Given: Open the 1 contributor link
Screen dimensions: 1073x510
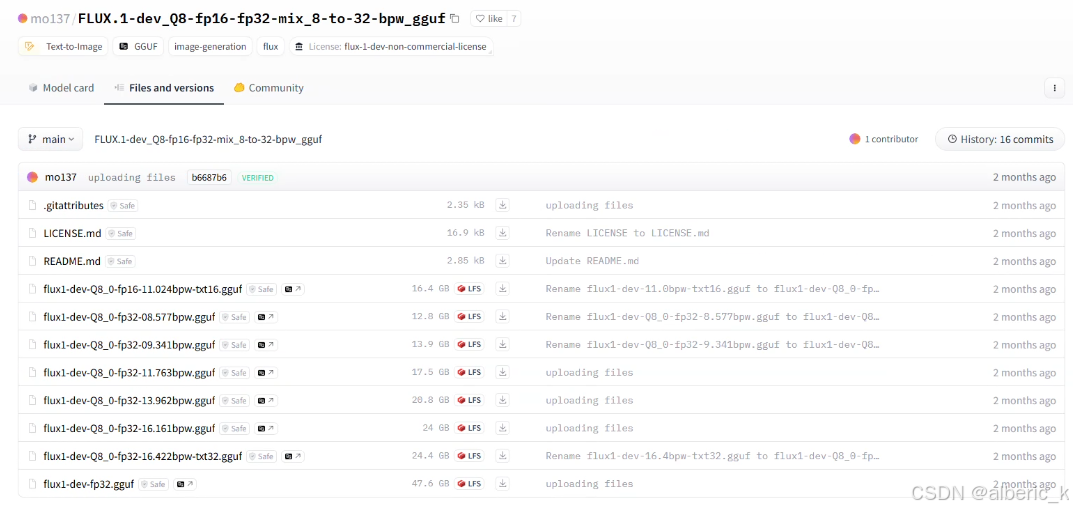Looking at the screenshot, I should pos(884,139).
